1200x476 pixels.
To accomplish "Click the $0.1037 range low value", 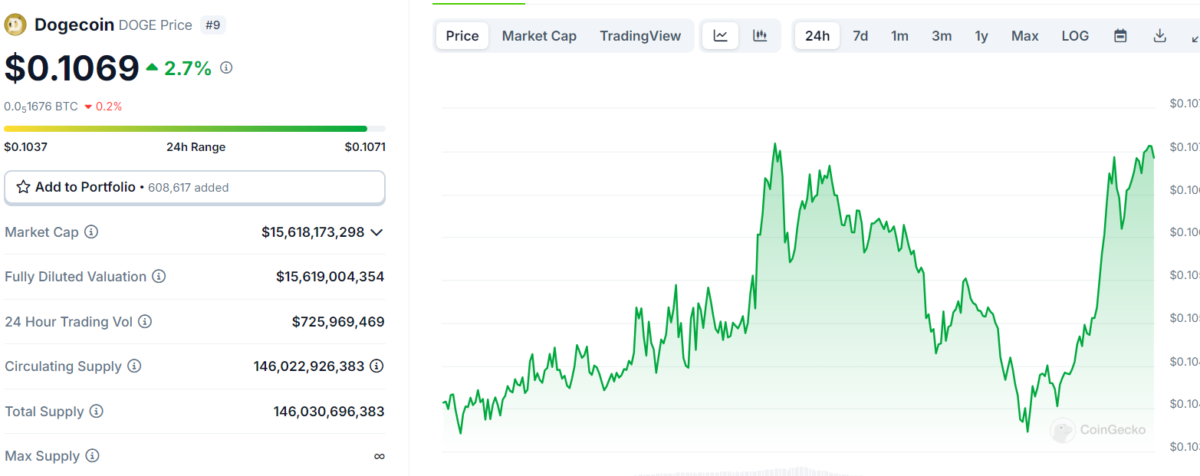I will [26, 147].
